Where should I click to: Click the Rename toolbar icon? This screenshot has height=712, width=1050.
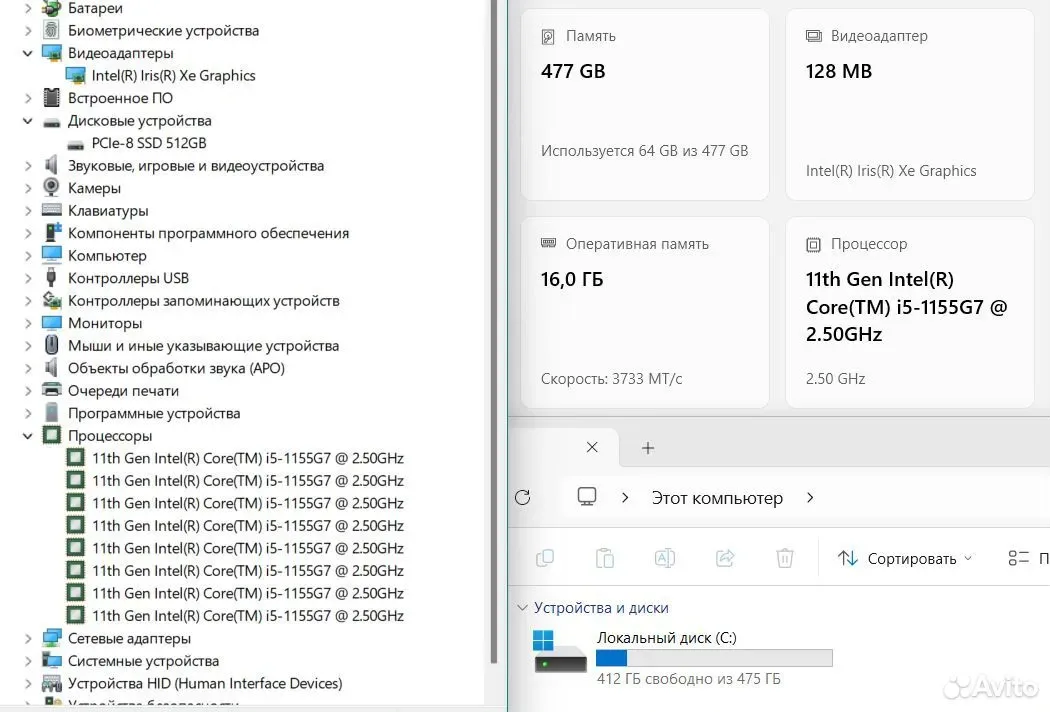pyautogui.click(x=665, y=558)
